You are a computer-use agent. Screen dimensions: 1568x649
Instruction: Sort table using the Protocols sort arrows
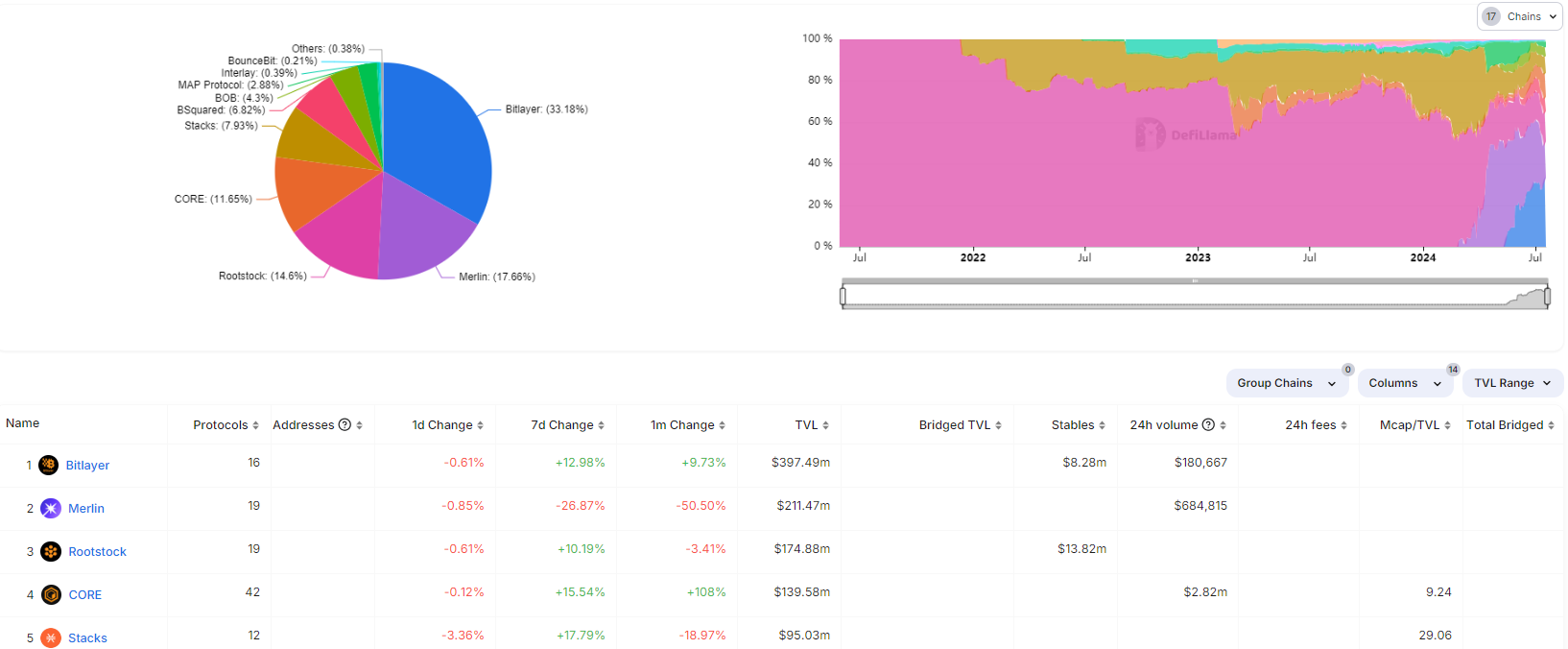[x=256, y=425]
